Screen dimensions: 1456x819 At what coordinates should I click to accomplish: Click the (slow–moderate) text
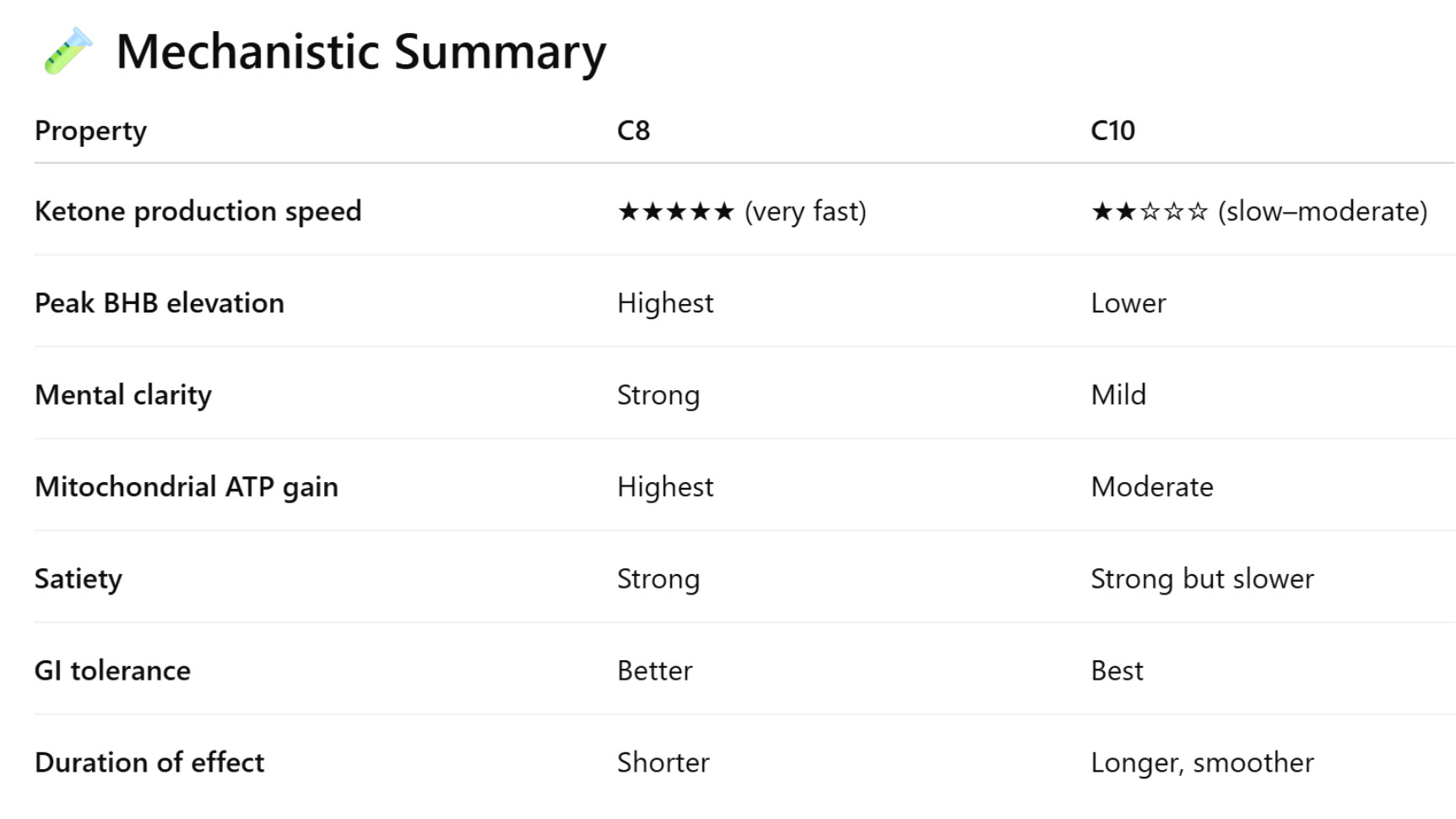(x=1322, y=211)
